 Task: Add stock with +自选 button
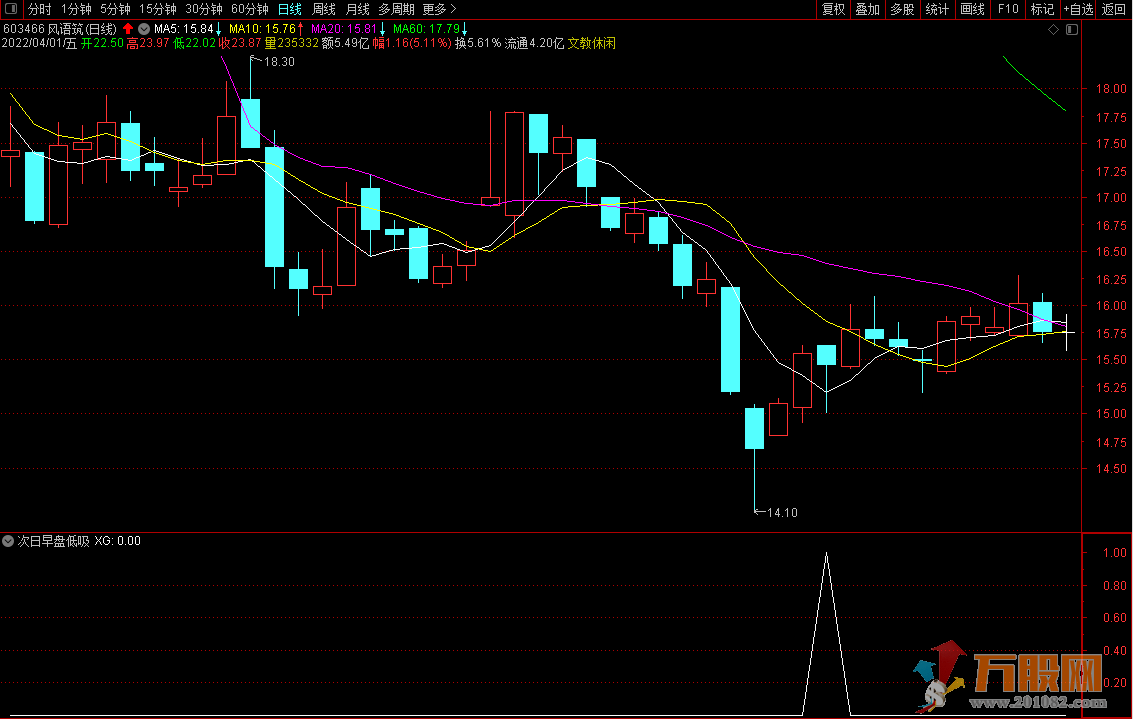click(1078, 10)
